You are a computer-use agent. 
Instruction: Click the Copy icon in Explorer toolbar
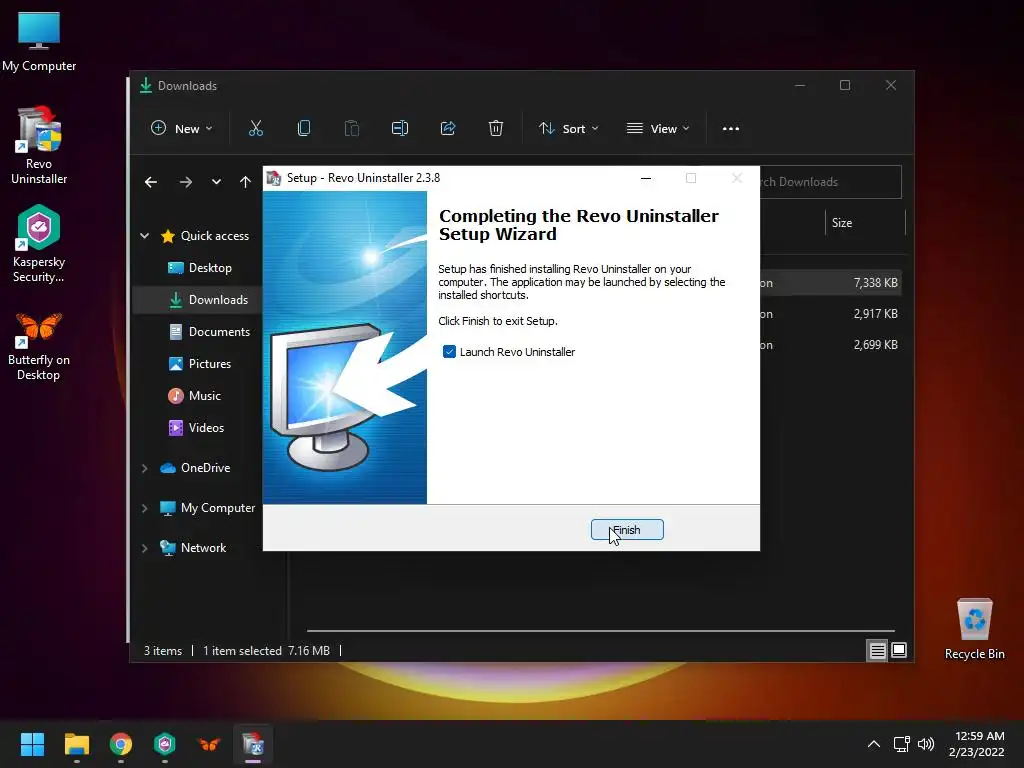[304, 129]
